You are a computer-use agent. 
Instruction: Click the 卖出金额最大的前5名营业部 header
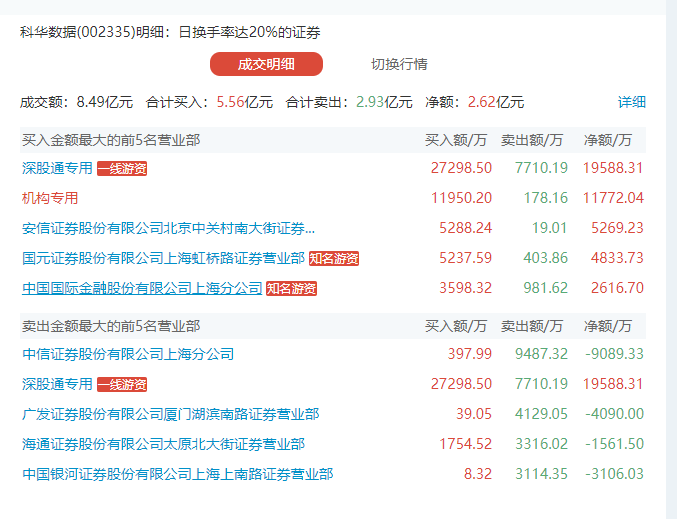[111, 326]
